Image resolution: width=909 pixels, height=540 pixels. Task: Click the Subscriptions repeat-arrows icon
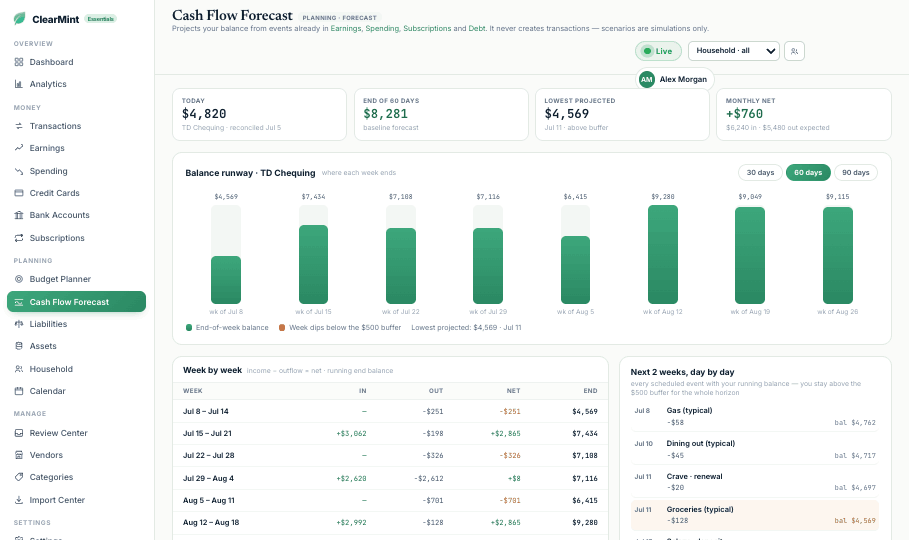(x=19, y=238)
